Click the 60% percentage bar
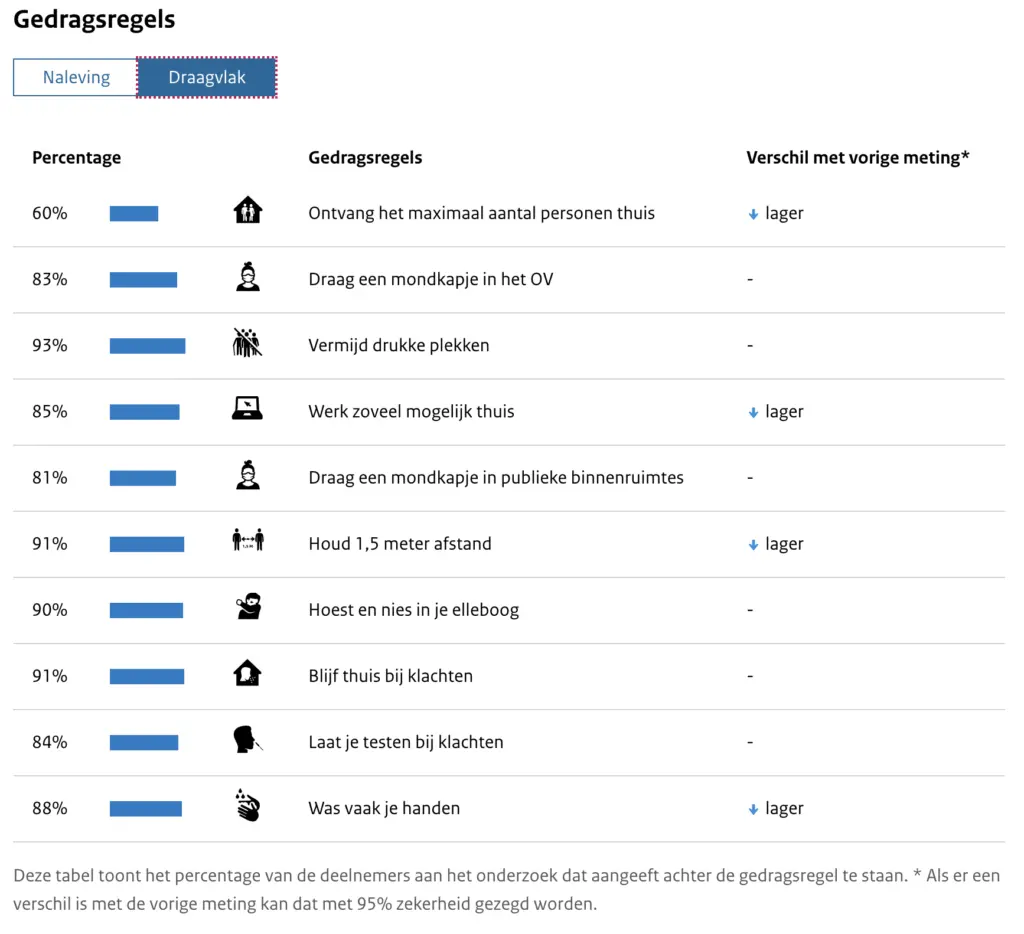Viewport: 1024px width, 934px height. click(x=134, y=213)
